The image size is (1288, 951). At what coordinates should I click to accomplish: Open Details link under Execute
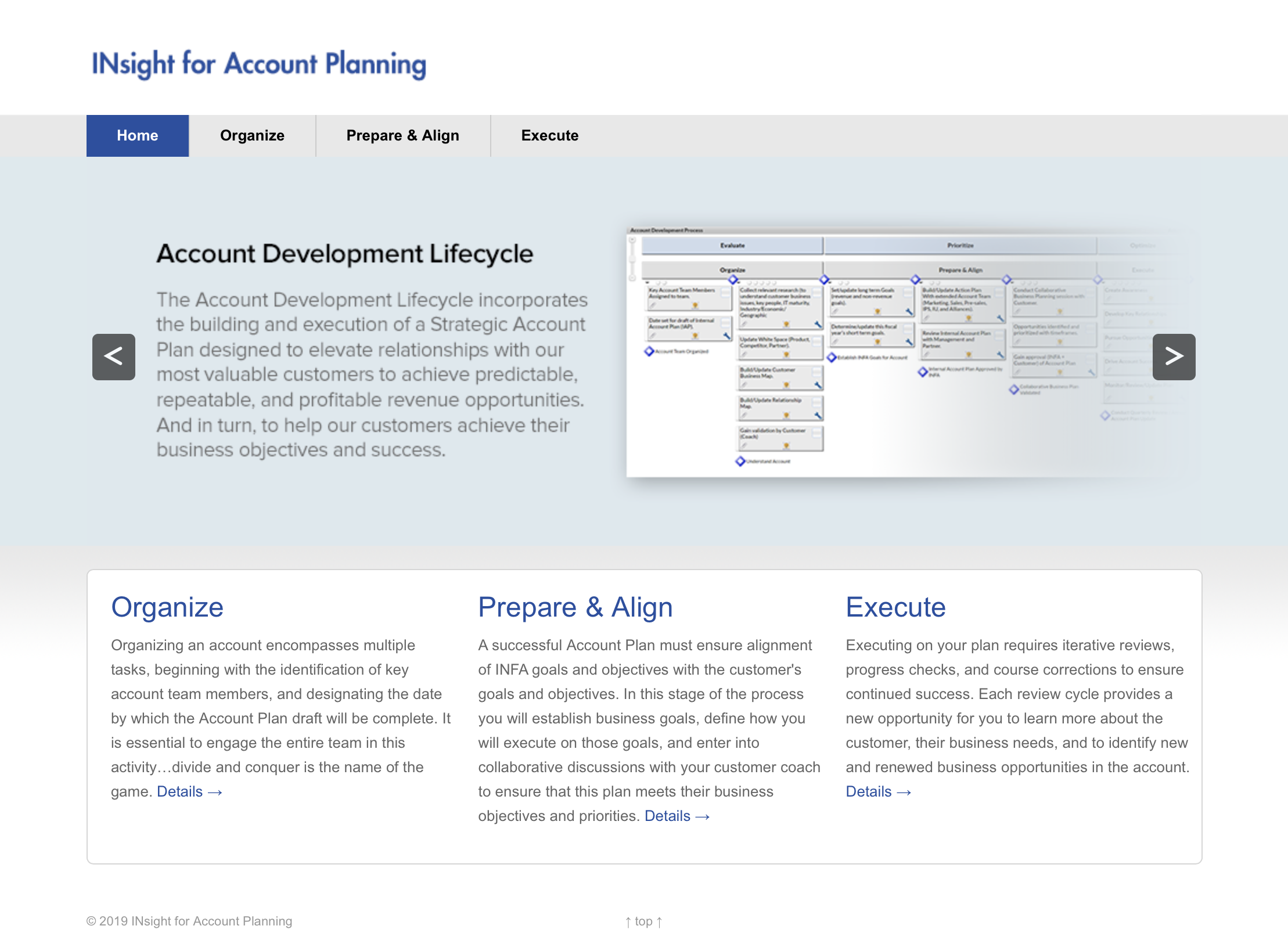point(878,791)
